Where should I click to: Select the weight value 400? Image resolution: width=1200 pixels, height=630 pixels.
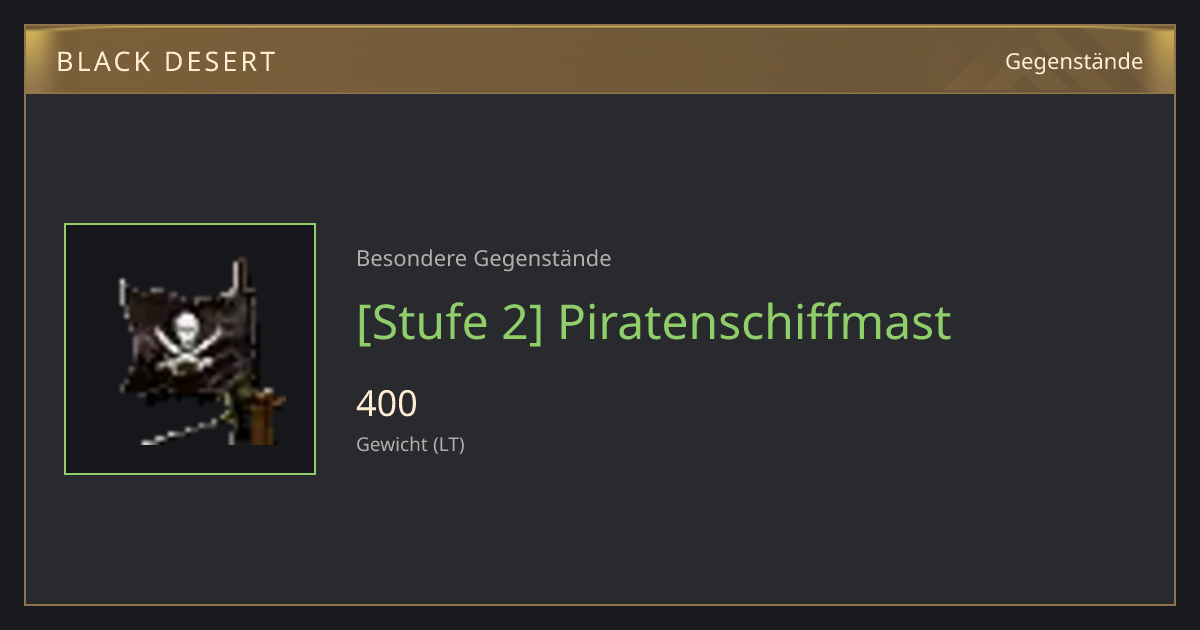[x=386, y=404]
